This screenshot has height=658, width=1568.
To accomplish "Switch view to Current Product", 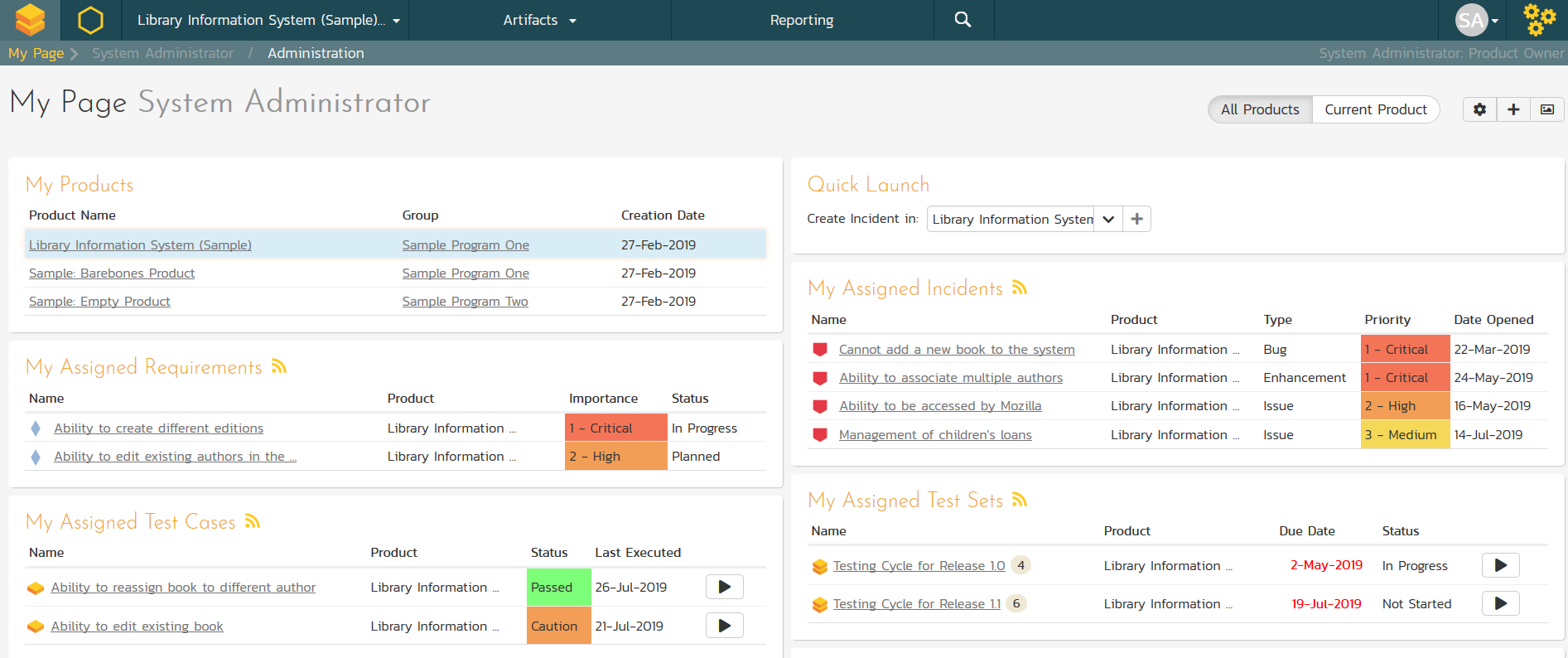I will pyautogui.click(x=1375, y=109).
